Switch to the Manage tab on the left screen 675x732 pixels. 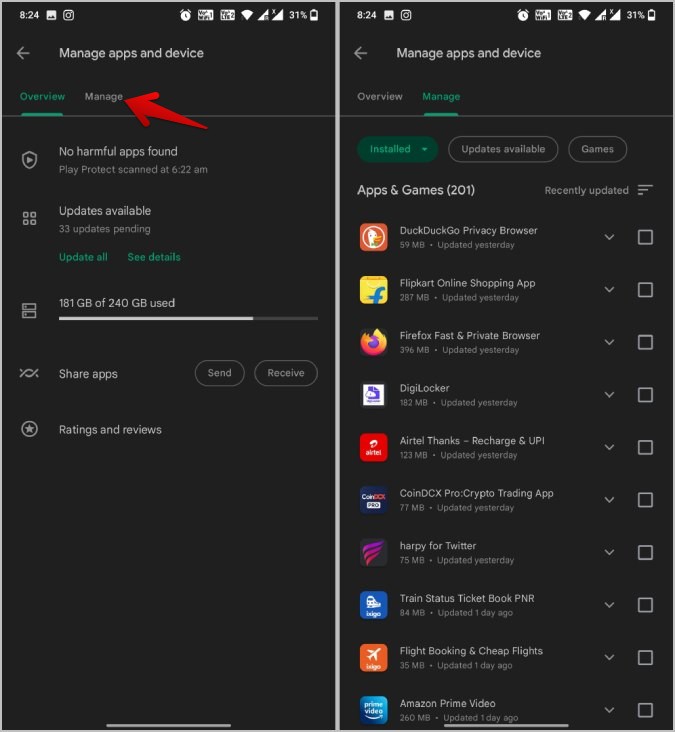104,97
